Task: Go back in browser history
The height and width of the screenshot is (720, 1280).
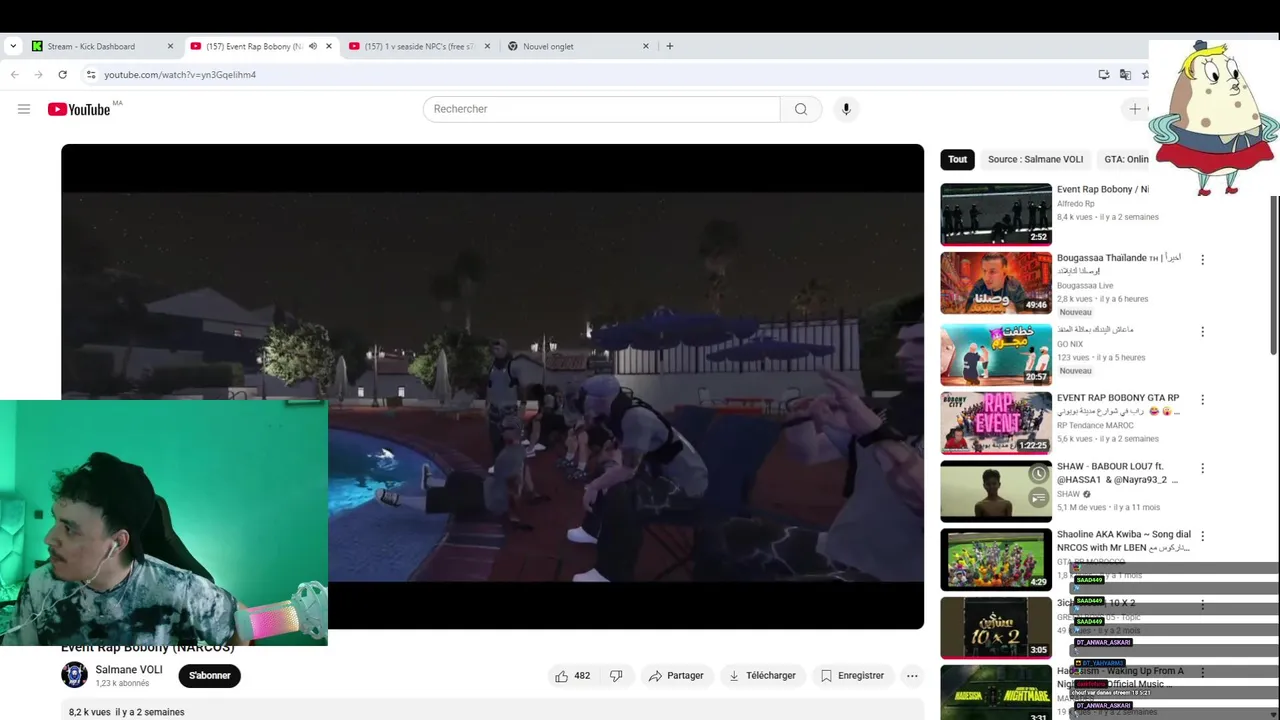Action: click(x=14, y=74)
